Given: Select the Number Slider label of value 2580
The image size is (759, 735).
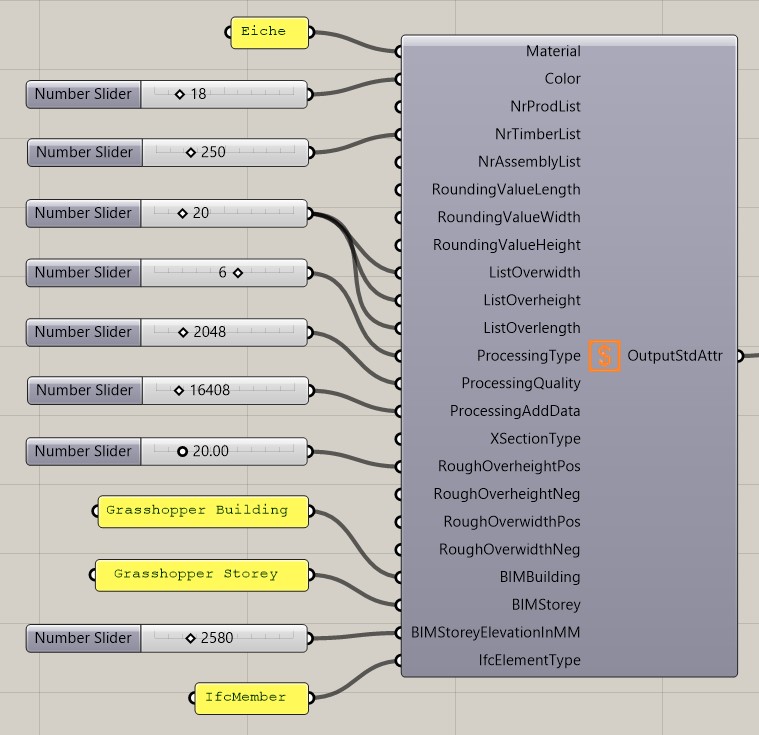Looking at the screenshot, I should pyautogui.click(x=83, y=638).
